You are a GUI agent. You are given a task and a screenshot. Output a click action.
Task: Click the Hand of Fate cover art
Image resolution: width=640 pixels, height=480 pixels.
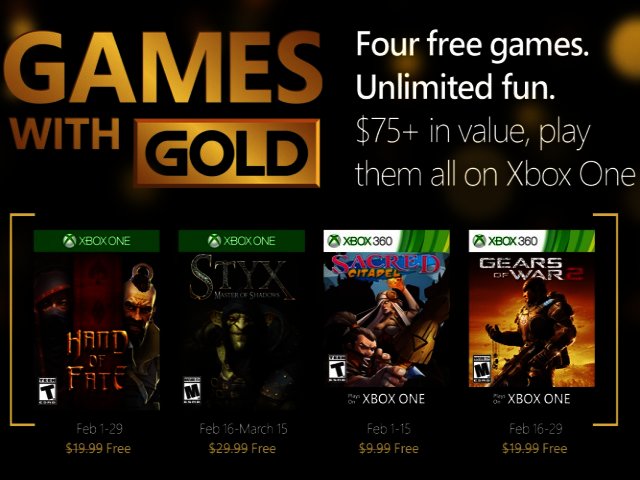97,331
